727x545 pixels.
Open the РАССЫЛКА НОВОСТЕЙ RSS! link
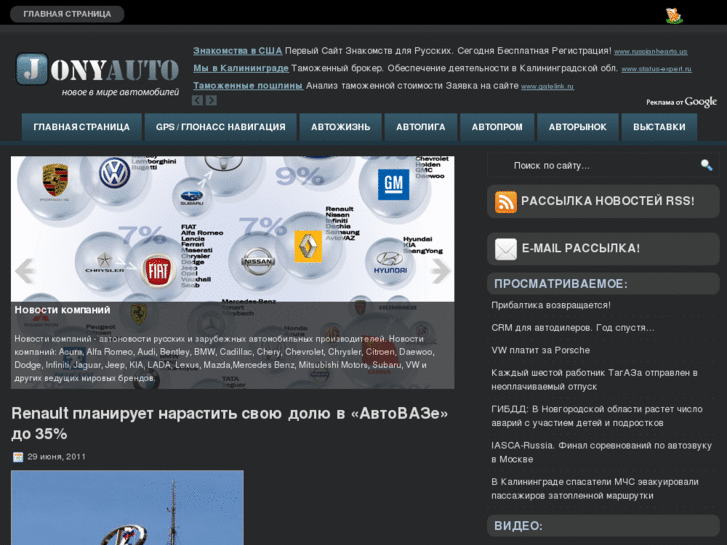coord(607,201)
